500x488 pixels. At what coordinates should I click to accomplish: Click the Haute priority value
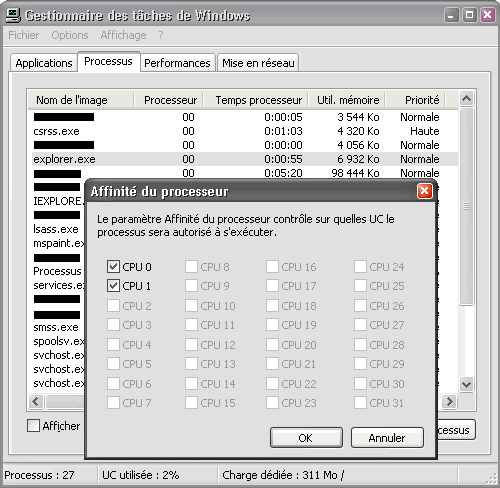pyautogui.click(x=425, y=131)
